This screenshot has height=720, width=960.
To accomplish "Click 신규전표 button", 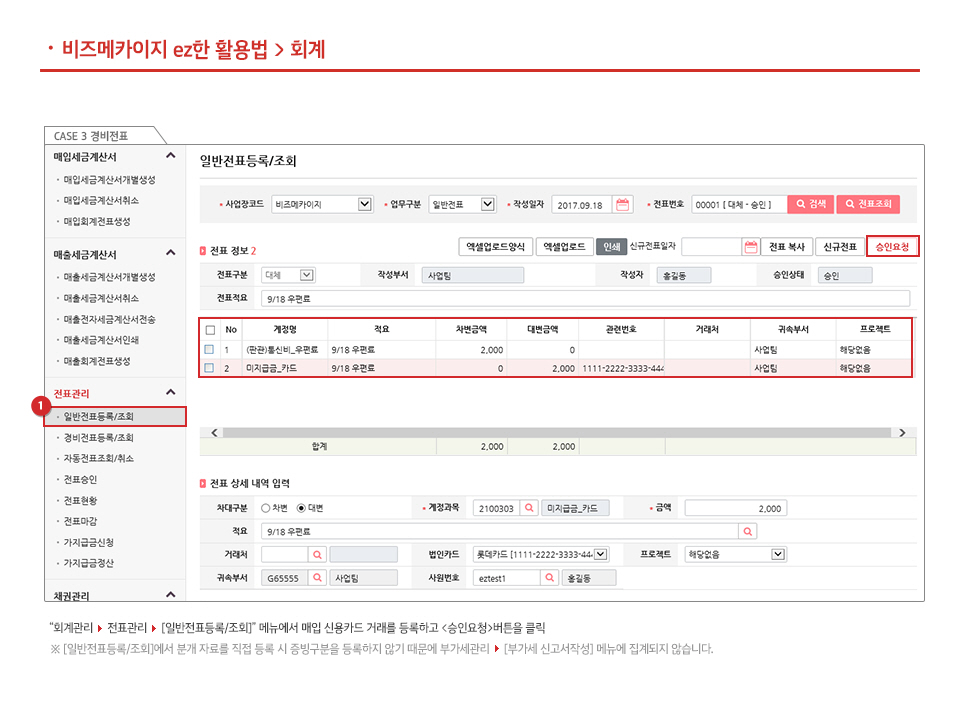I will 840,247.
